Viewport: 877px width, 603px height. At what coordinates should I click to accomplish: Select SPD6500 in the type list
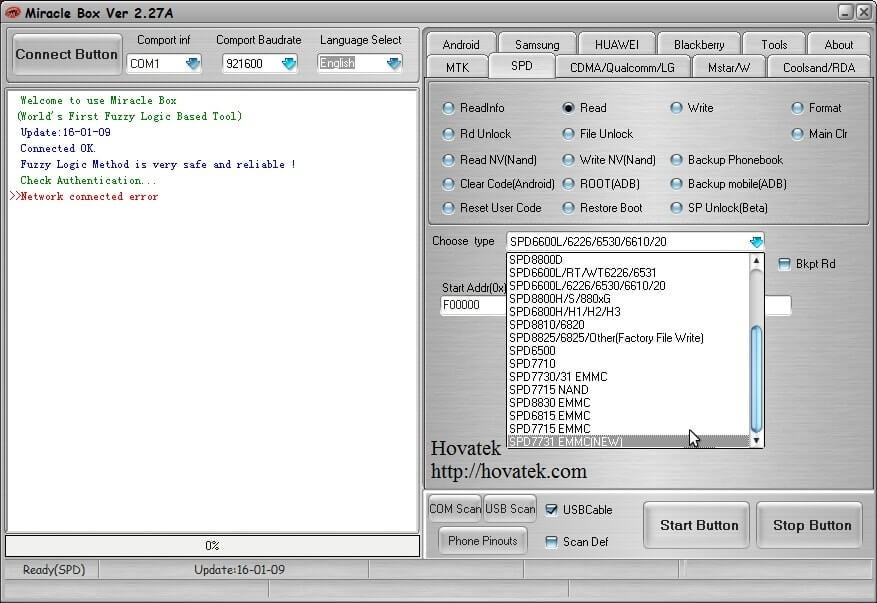pos(532,351)
